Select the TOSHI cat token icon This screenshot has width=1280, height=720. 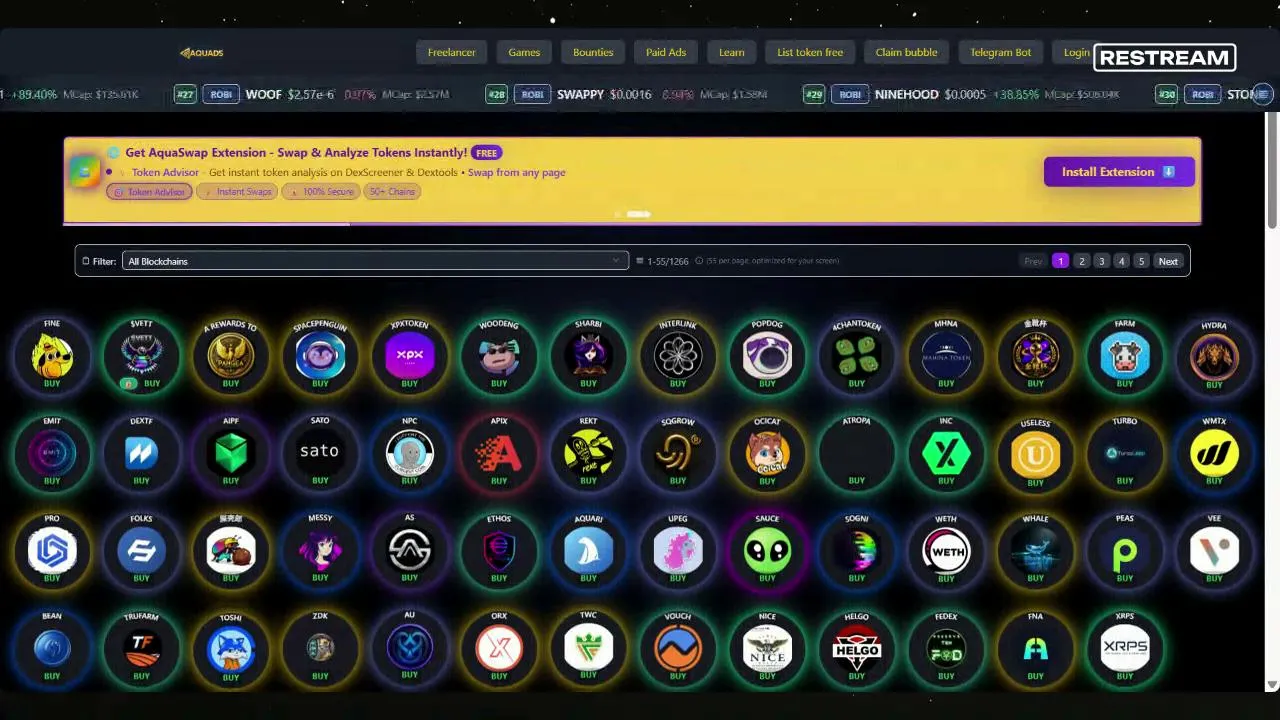[x=231, y=649]
